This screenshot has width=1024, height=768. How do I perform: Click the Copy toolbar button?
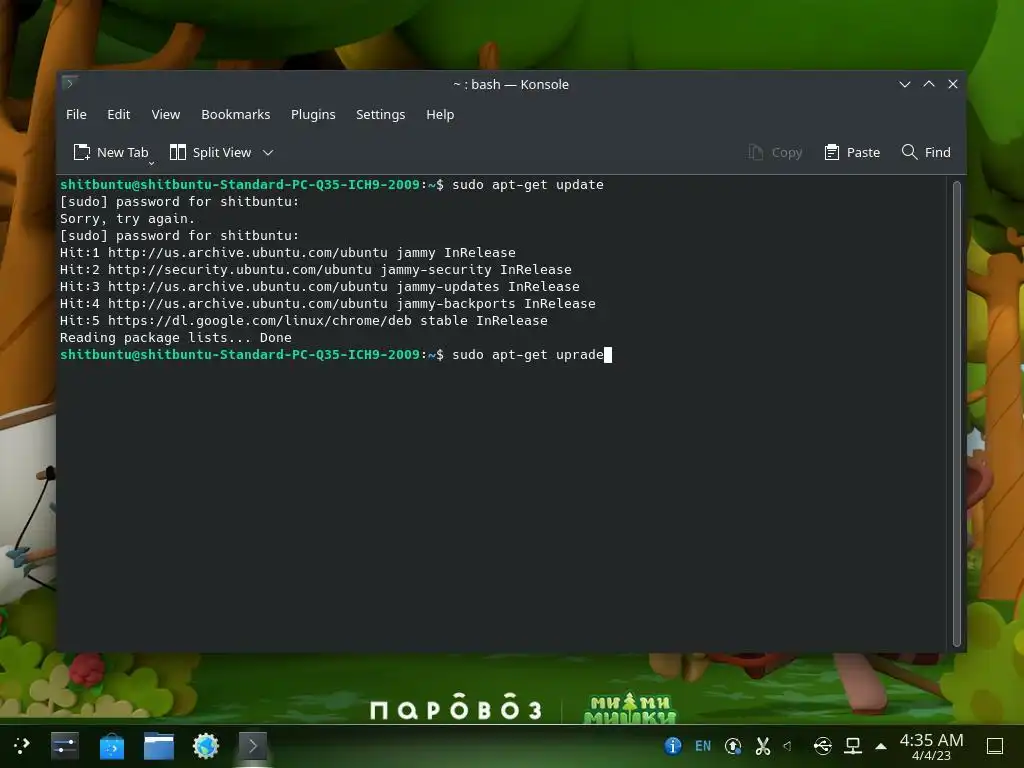click(775, 152)
